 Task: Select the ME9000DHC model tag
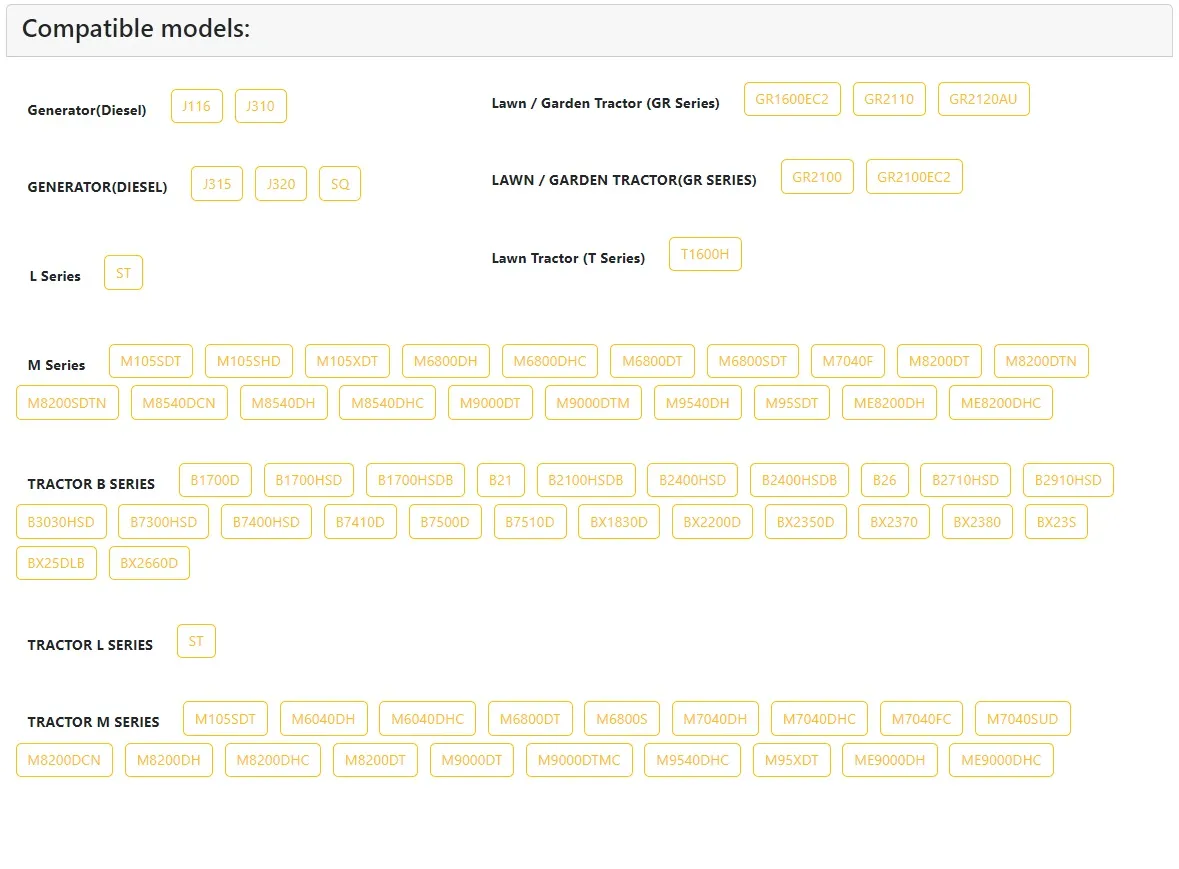pos(1001,760)
